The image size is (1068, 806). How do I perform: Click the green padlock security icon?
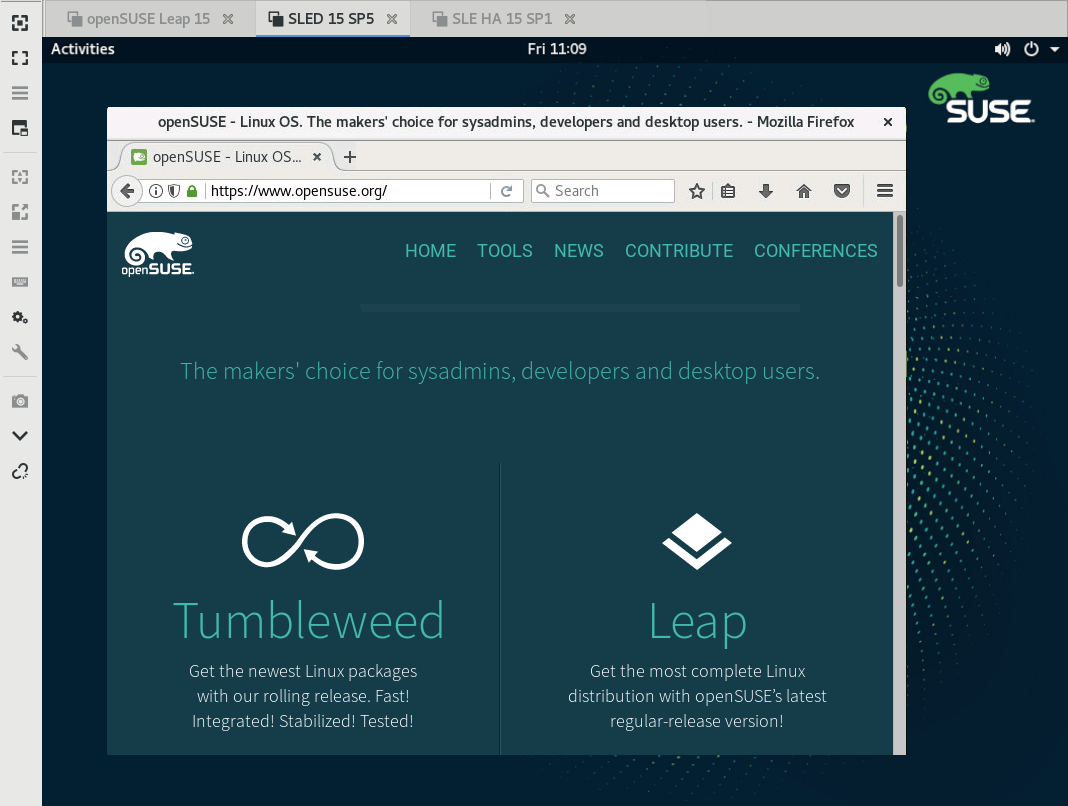(192, 191)
